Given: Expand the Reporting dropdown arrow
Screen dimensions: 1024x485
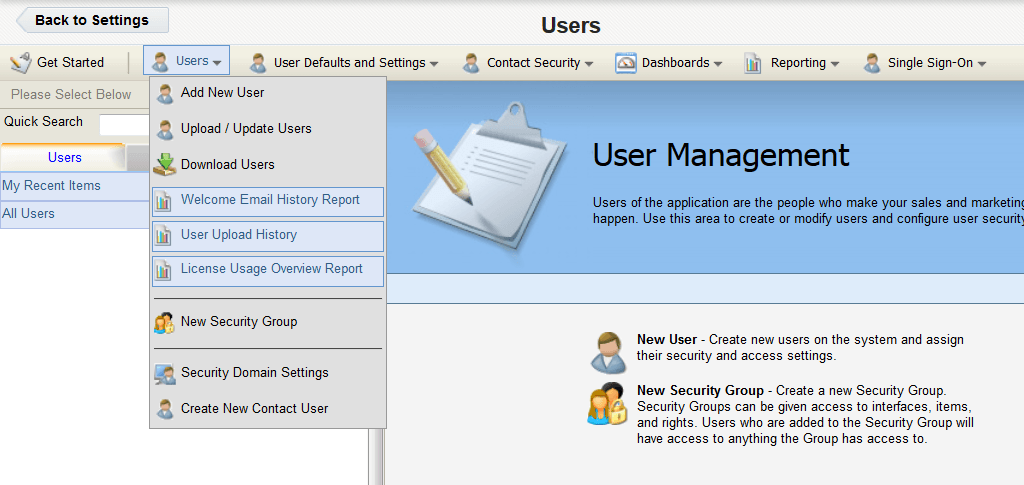Looking at the screenshot, I should (x=834, y=64).
